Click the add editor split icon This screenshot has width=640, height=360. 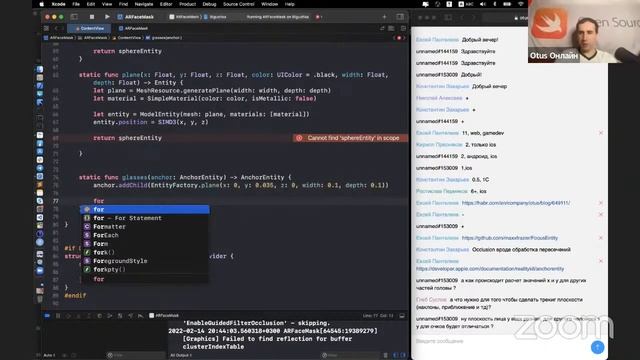403,28
